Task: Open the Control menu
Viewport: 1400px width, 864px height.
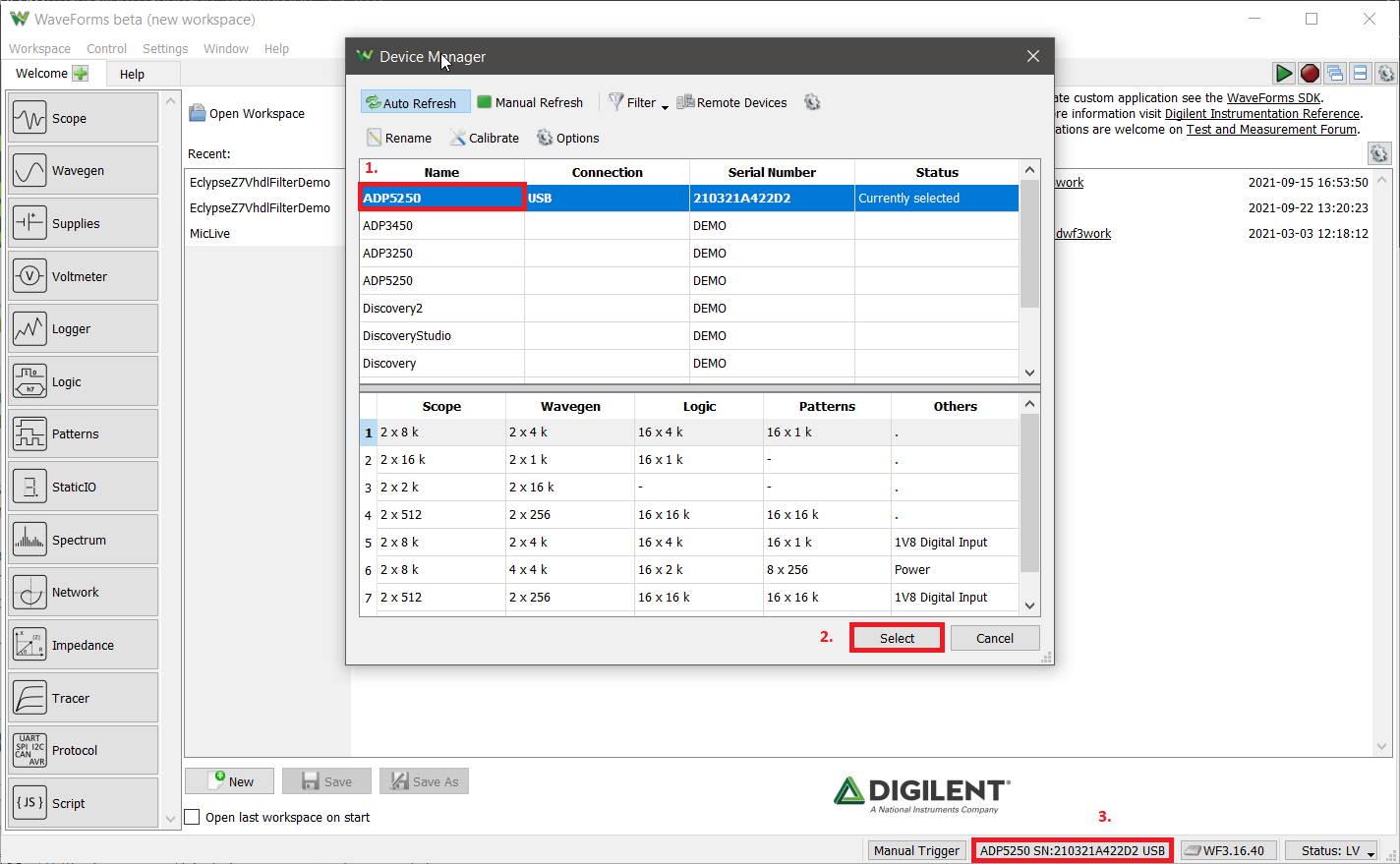Action: click(x=106, y=48)
